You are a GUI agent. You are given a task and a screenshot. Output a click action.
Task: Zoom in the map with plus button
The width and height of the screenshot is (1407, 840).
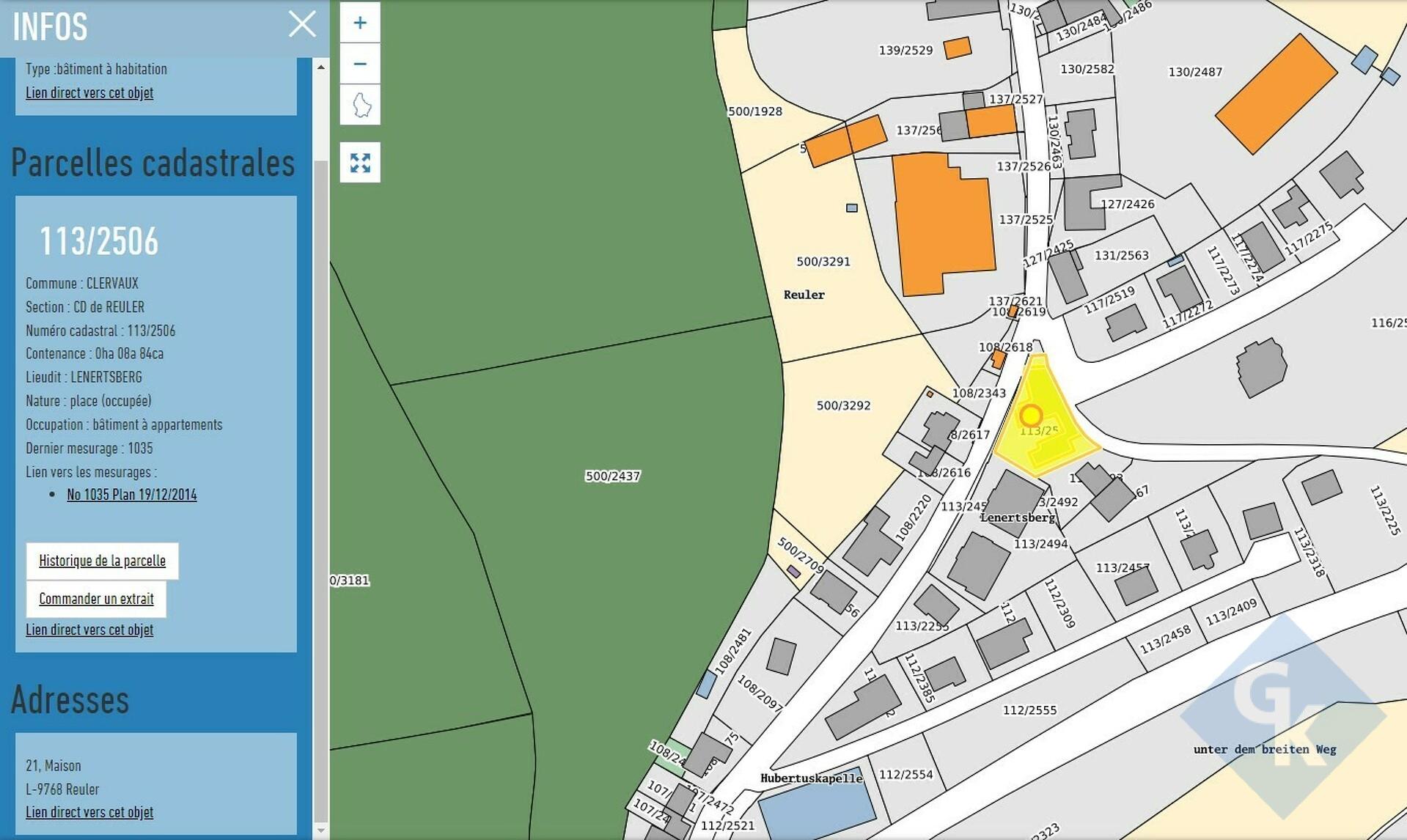pos(360,23)
